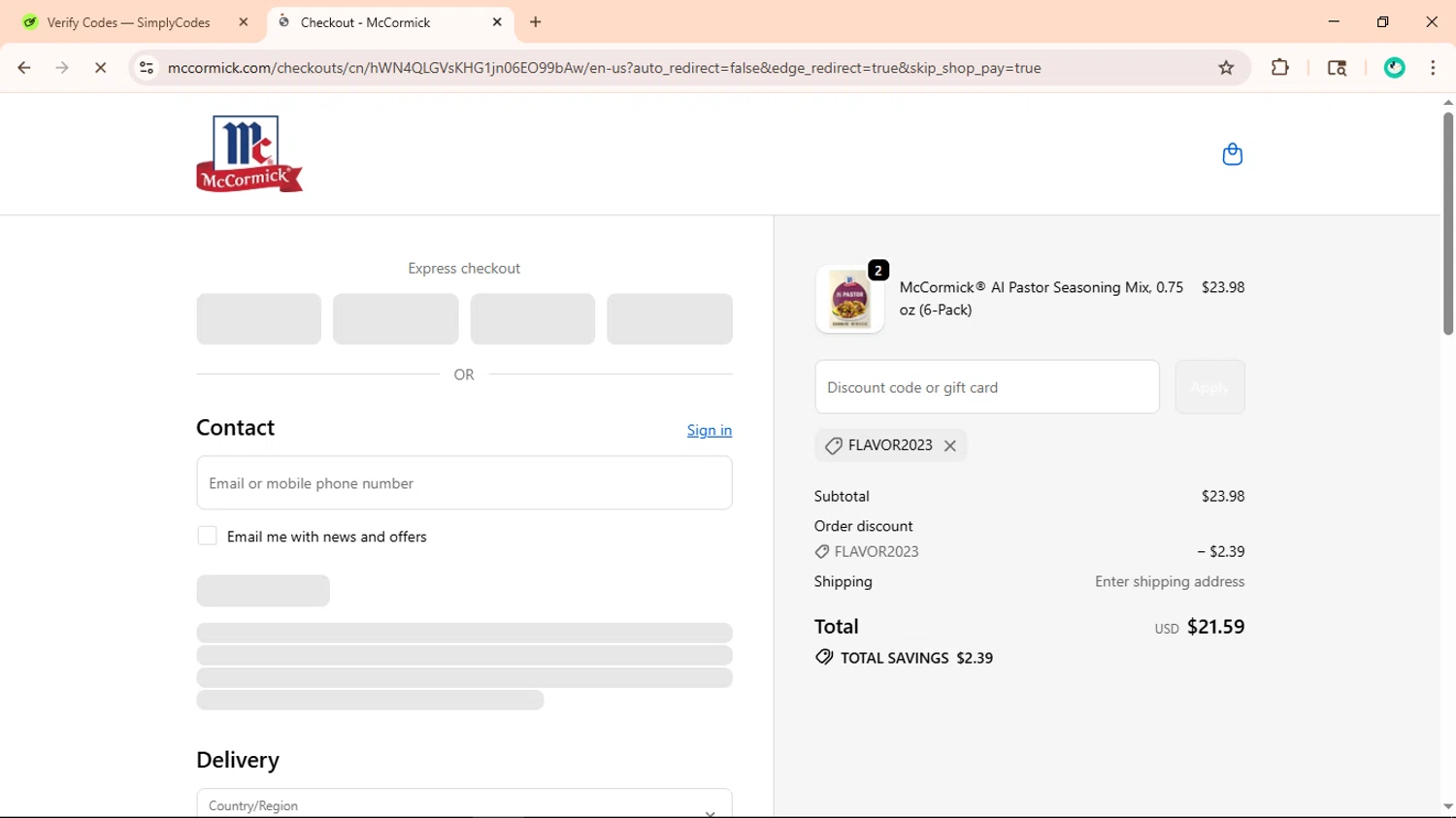Click the Contact heading
The height and width of the screenshot is (818, 1456).
click(235, 428)
